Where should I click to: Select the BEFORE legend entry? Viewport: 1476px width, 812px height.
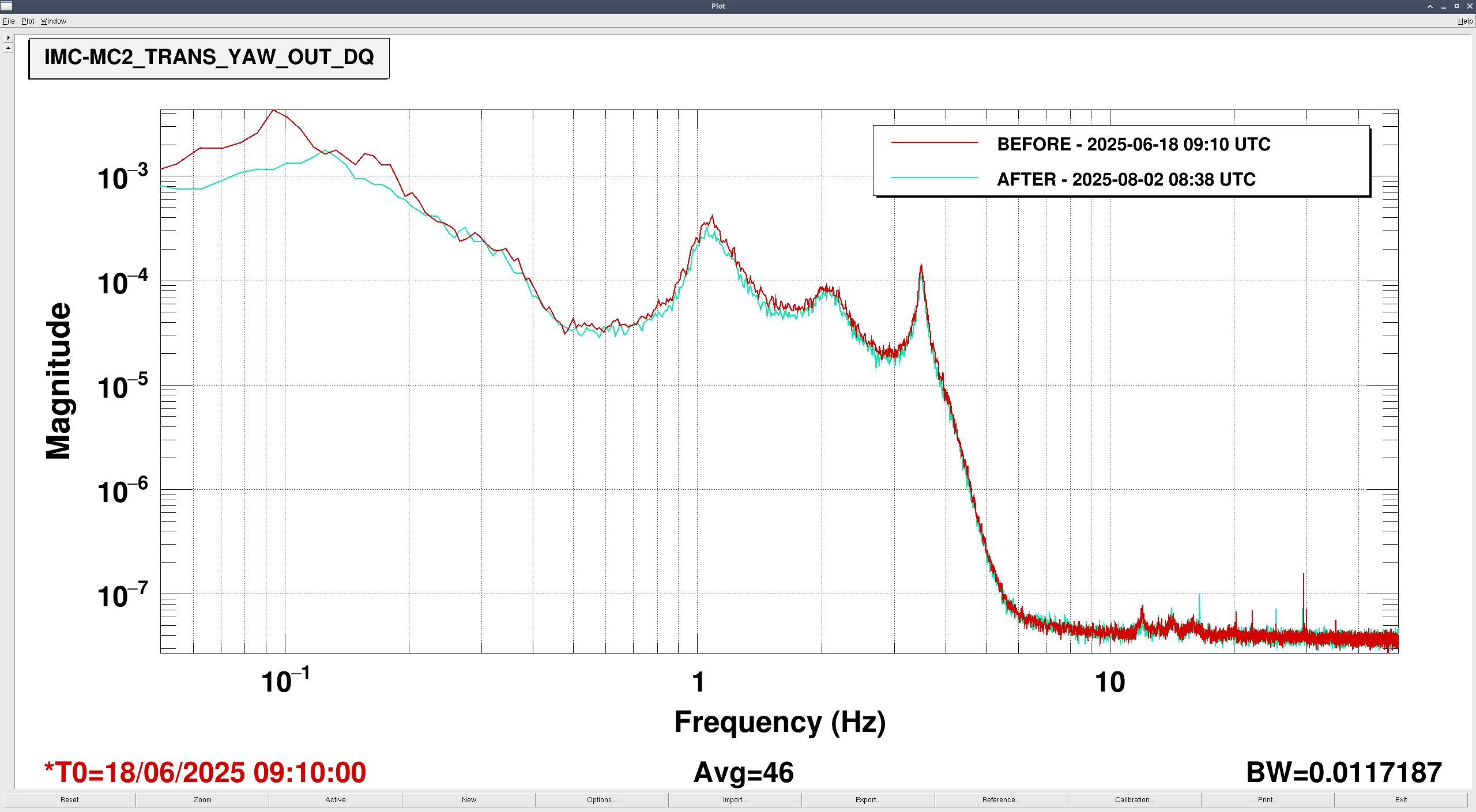click(1133, 144)
